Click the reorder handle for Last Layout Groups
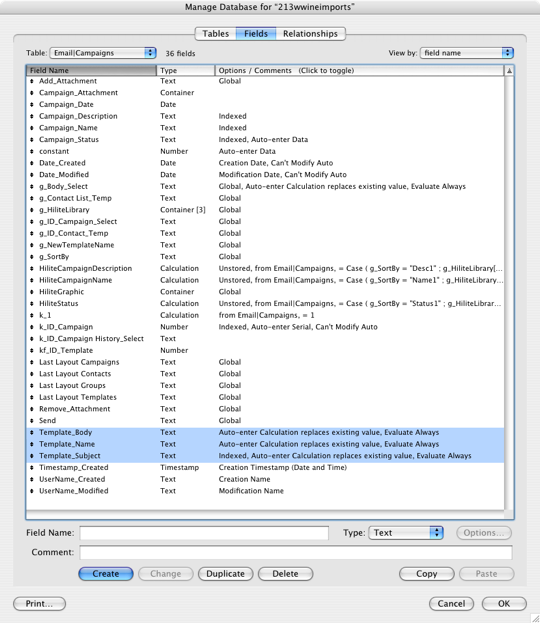 click(x=32, y=385)
